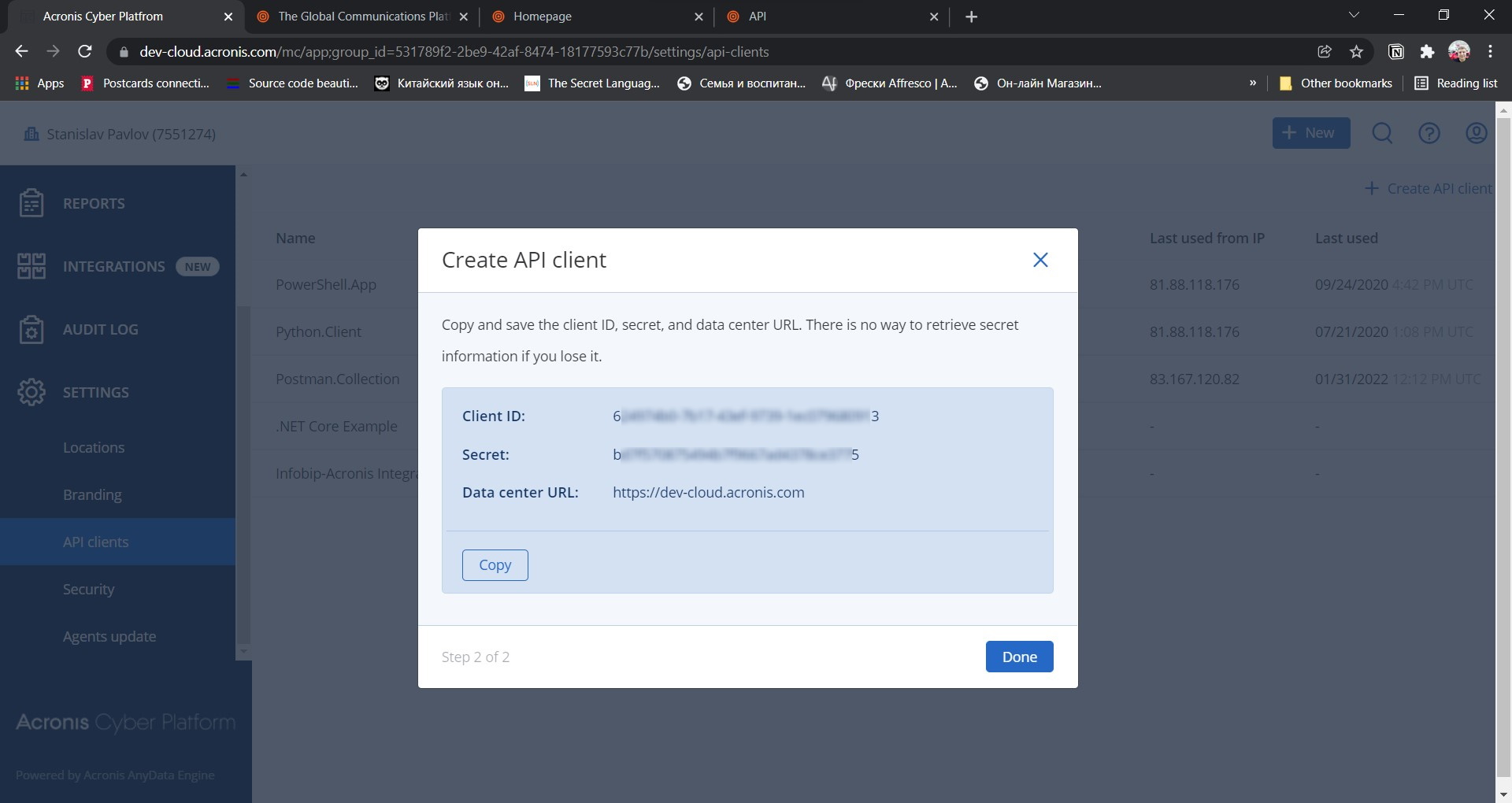Open a new browser tab

pyautogui.click(x=971, y=17)
